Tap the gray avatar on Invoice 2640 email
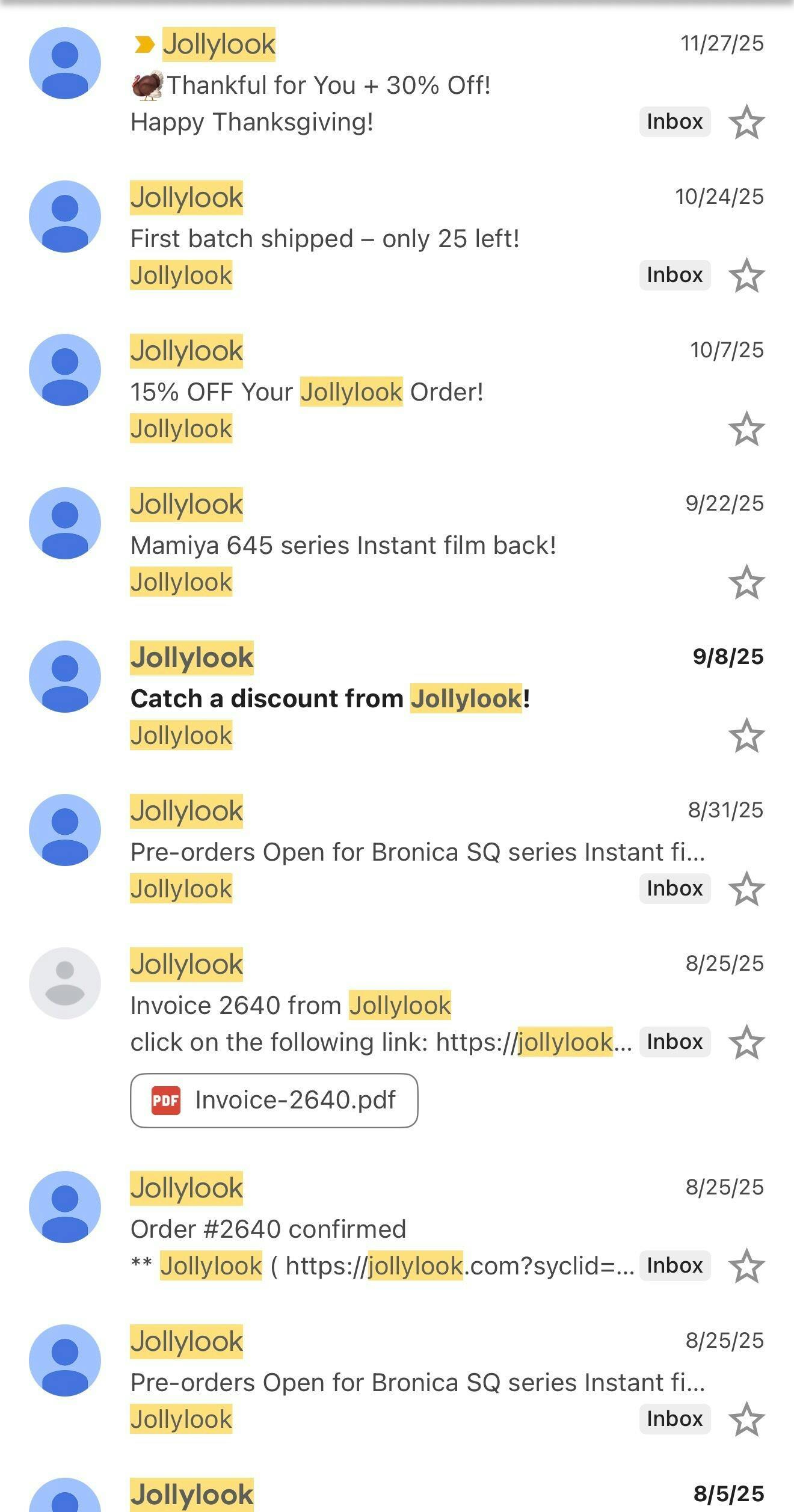 [65, 983]
